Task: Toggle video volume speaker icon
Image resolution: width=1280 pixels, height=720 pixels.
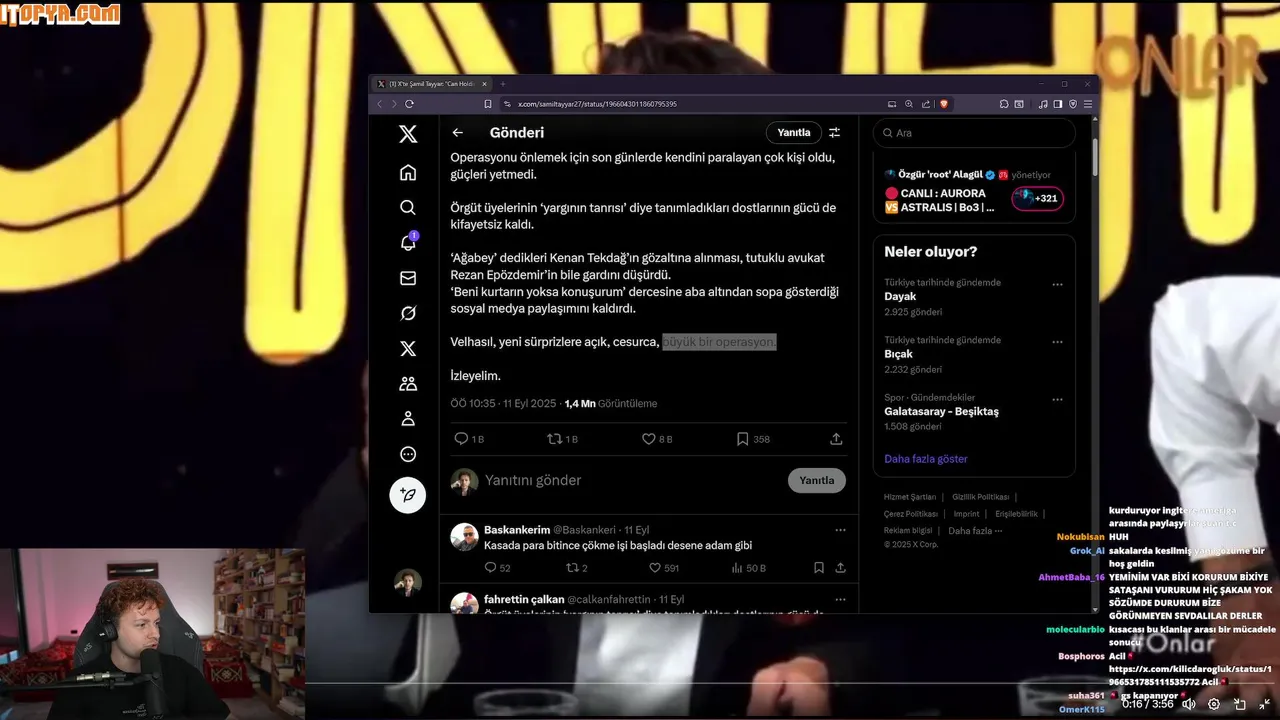Action: [1188, 704]
